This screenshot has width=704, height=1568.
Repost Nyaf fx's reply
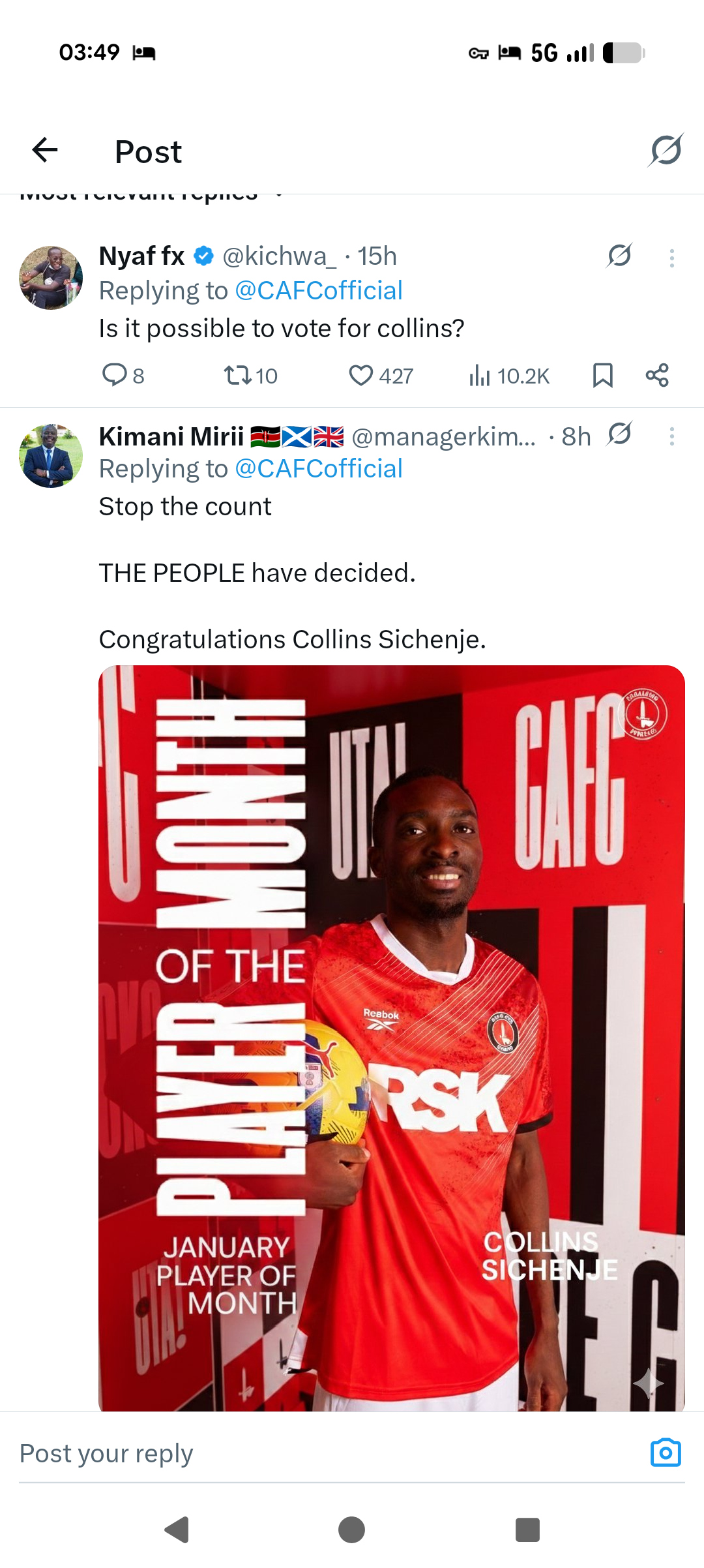click(237, 375)
